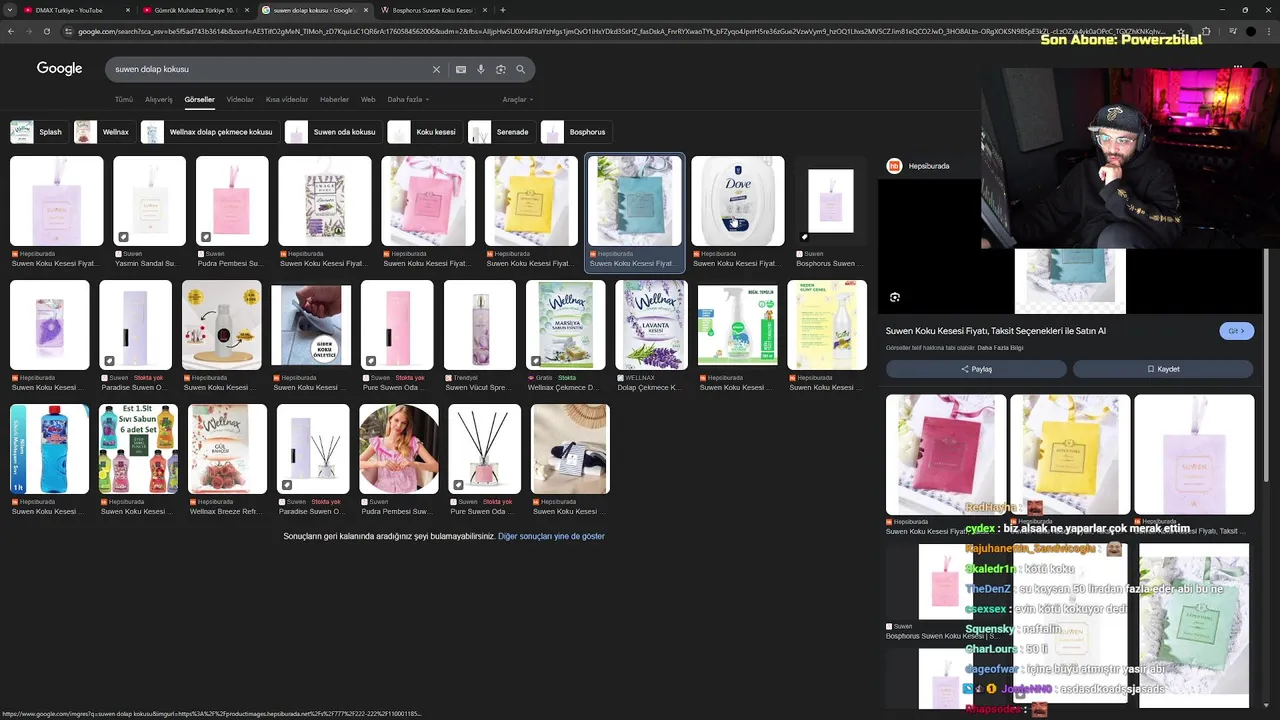Open the site information icon beside the URL

pyautogui.click(x=68, y=31)
